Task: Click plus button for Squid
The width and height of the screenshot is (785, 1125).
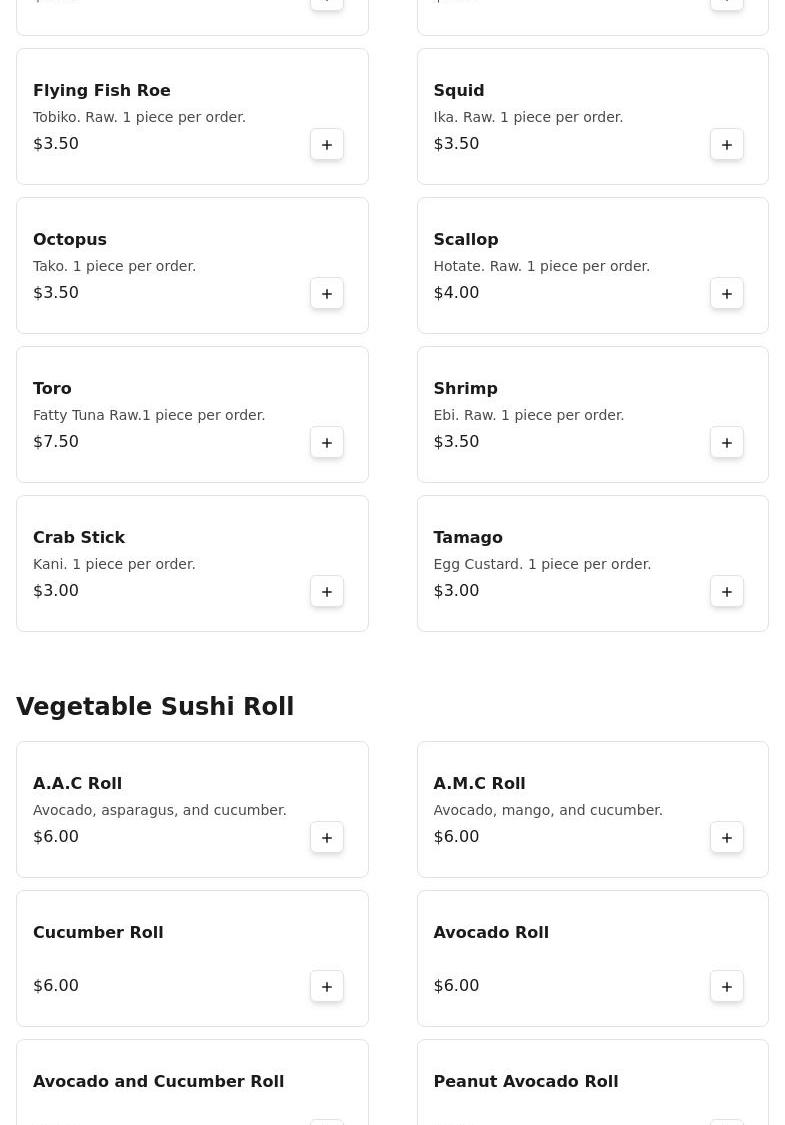Action: [727, 145]
